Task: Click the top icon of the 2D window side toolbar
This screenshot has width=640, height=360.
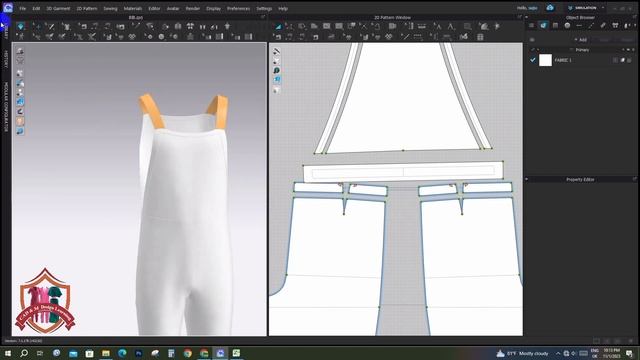Action: 276,51
